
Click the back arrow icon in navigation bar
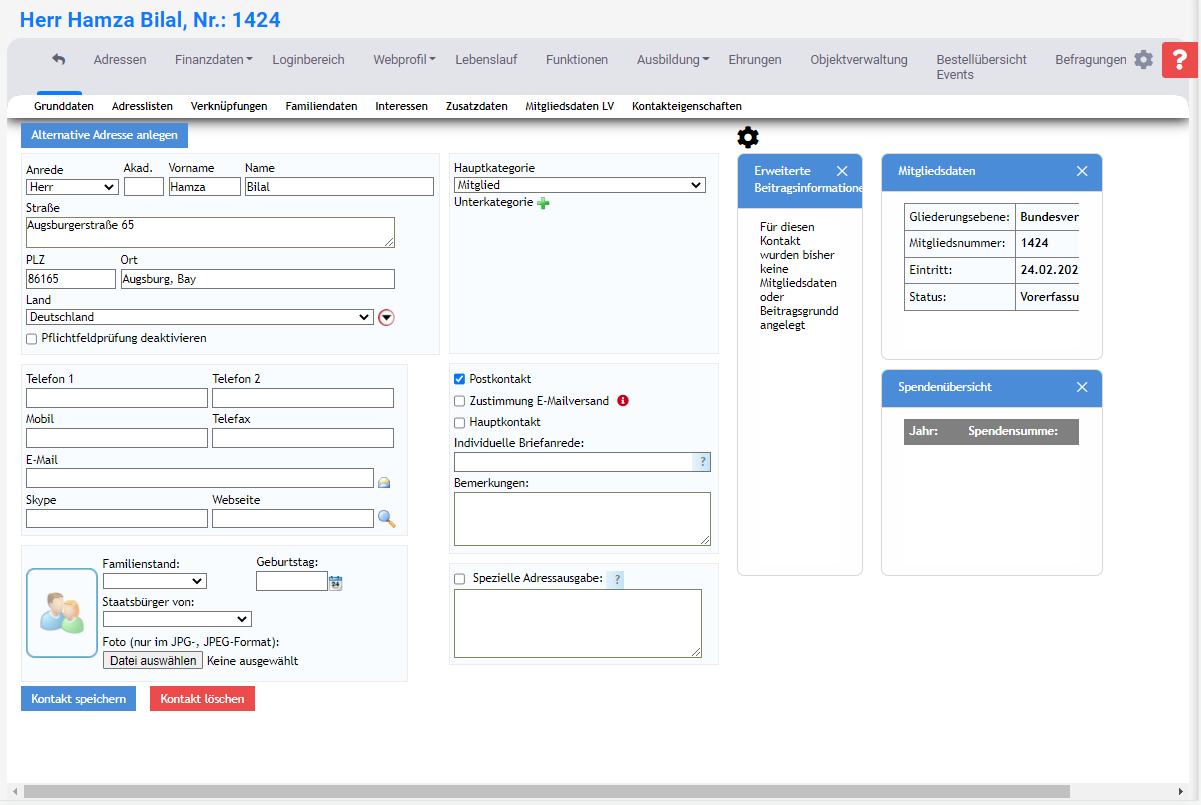(59, 60)
